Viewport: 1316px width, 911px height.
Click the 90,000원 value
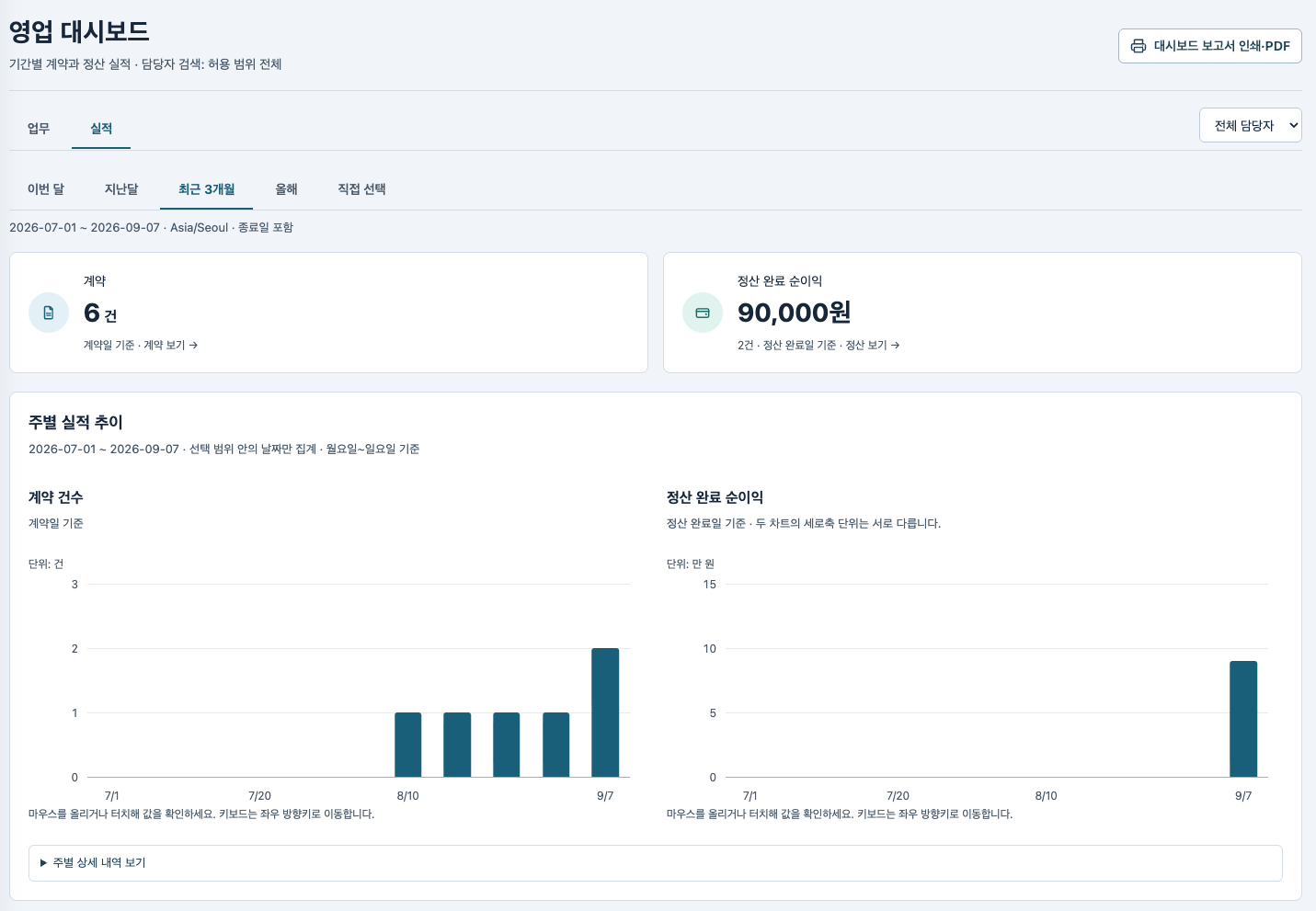tap(795, 313)
